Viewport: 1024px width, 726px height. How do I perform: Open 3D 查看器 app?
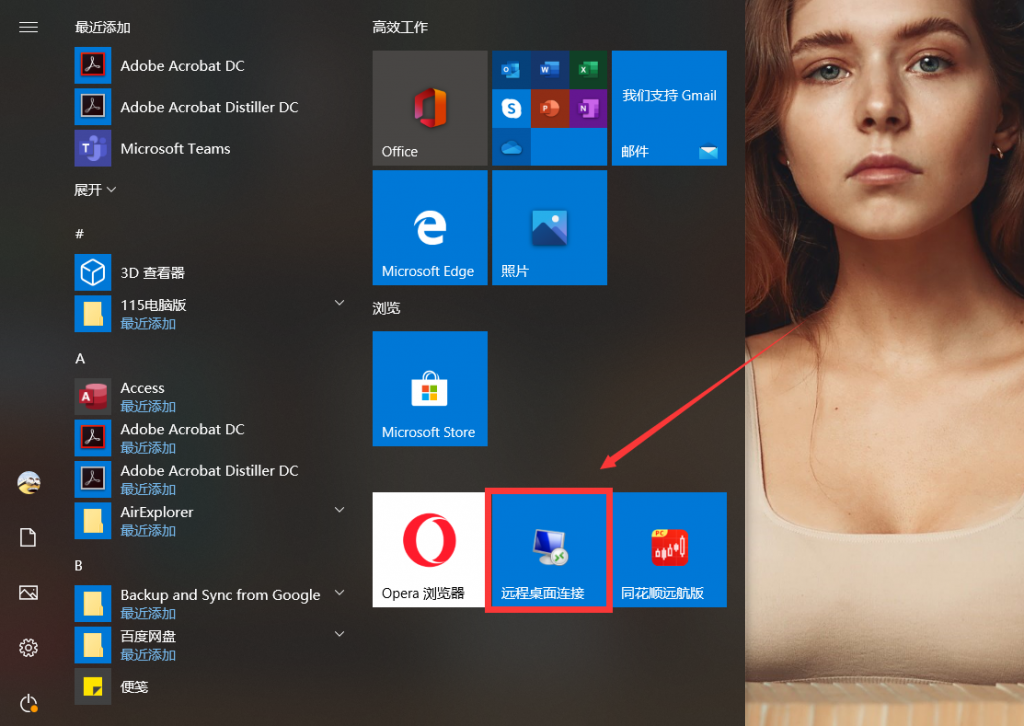210,272
